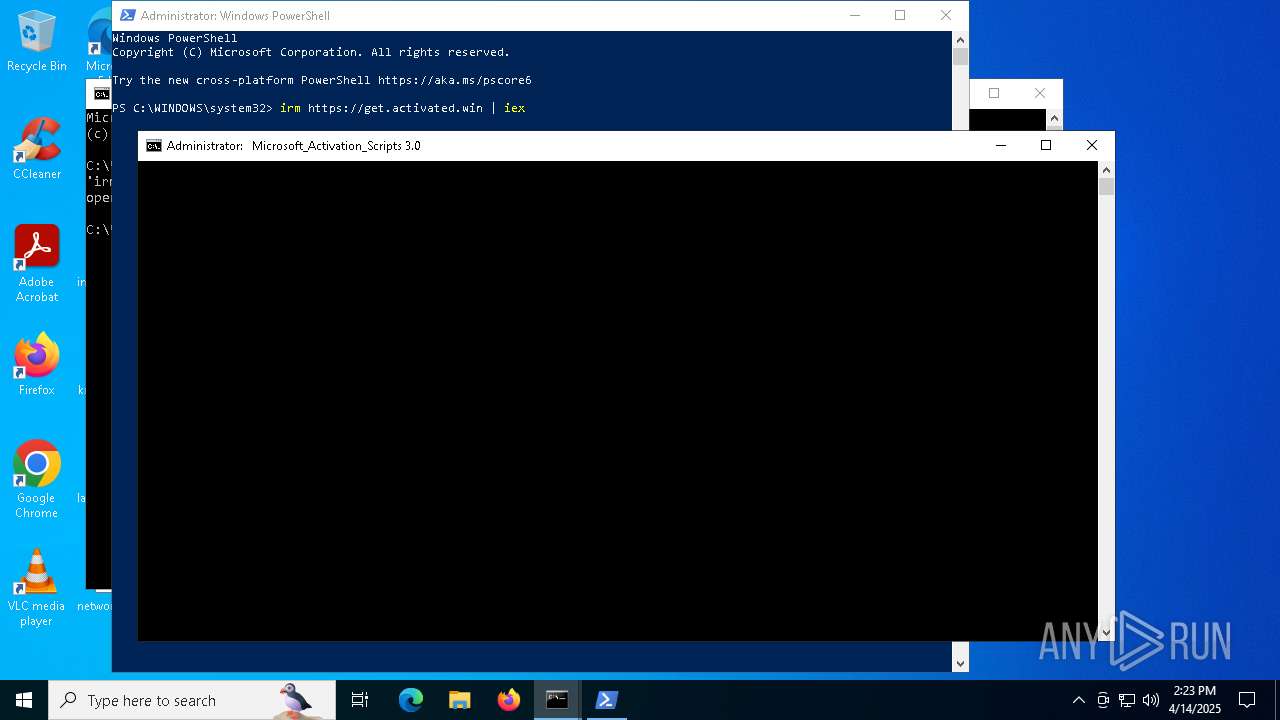Click the Microsoft_Activation_Scripts 3.0 title text

[x=336, y=146]
